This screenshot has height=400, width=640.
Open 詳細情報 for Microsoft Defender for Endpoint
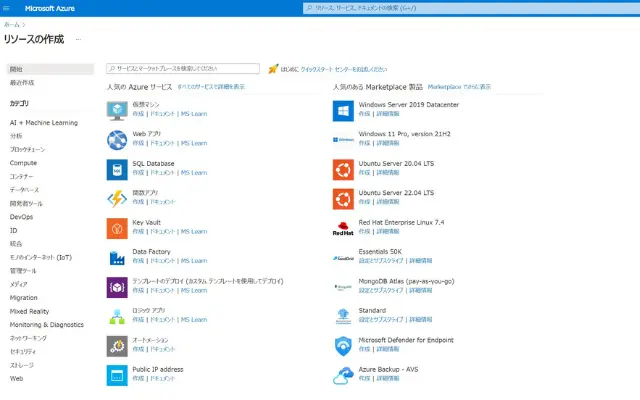(388, 349)
